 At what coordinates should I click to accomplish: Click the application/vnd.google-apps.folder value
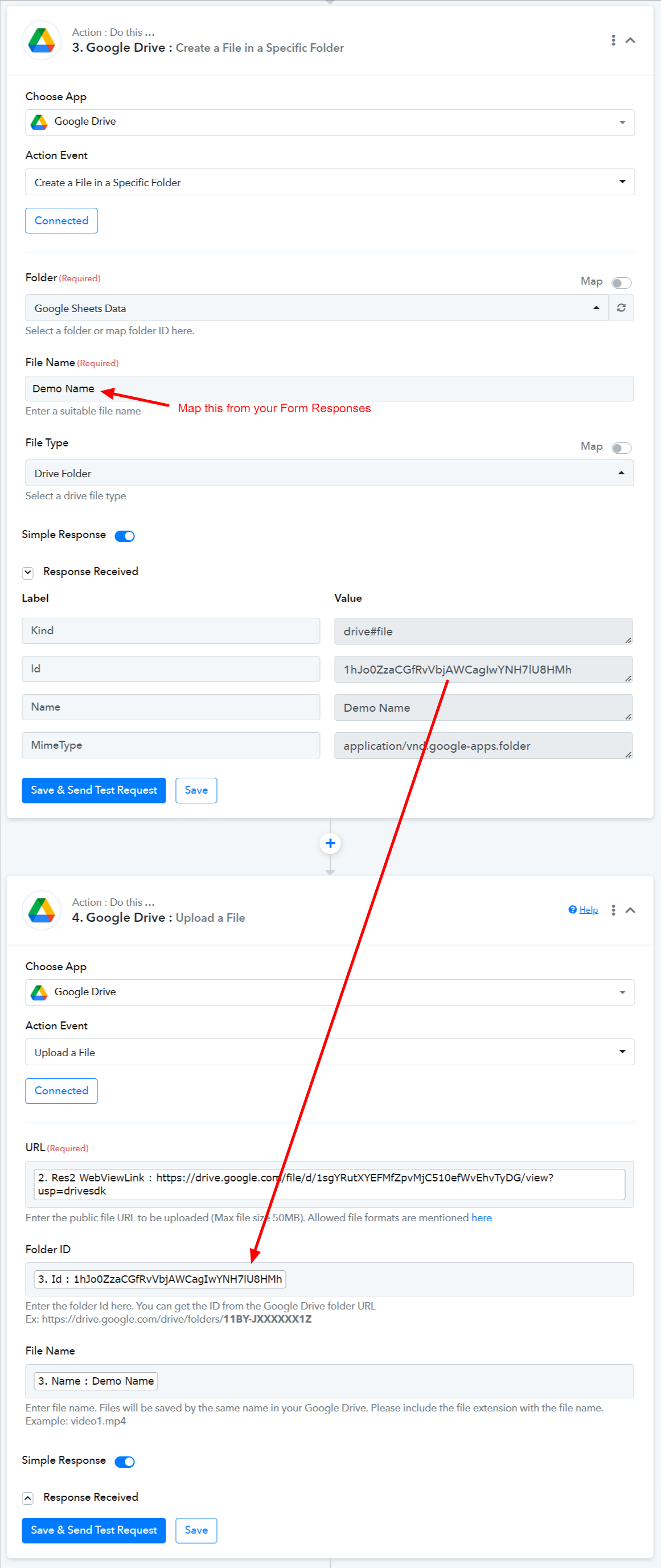[x=483, y=746]
